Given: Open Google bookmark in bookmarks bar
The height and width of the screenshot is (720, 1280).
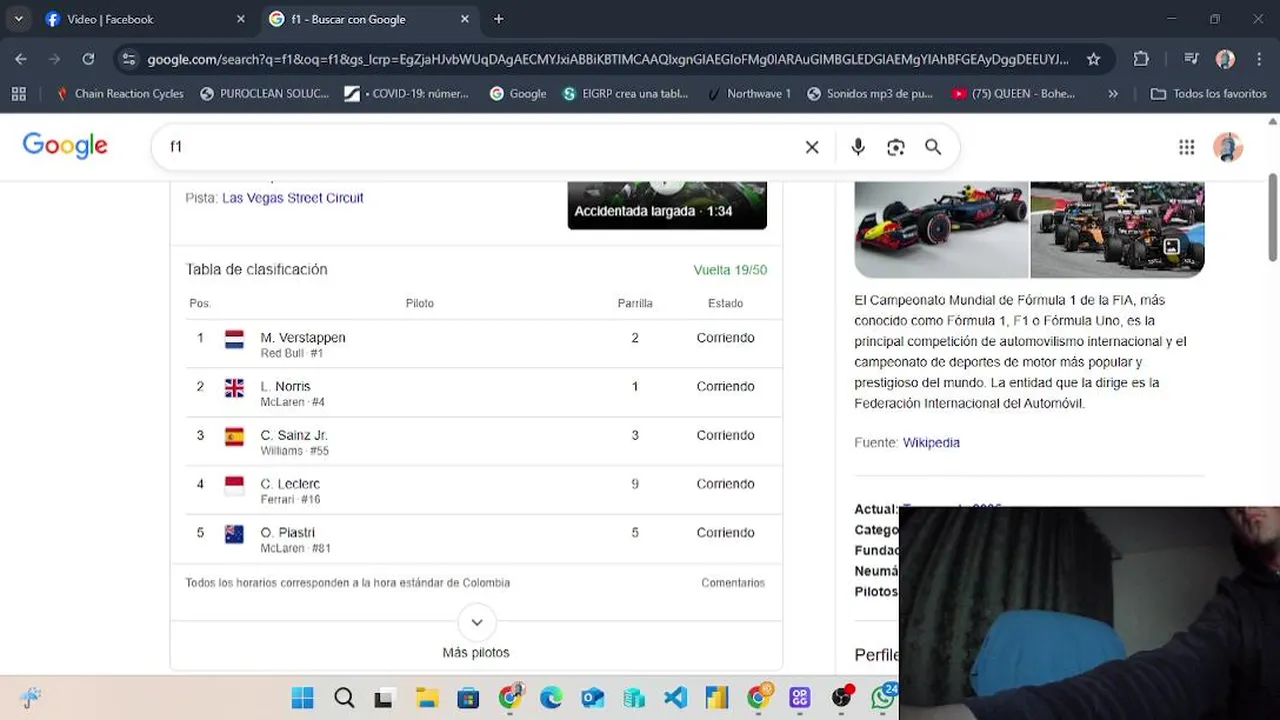Looking at the screenshot, I should 518,93.
